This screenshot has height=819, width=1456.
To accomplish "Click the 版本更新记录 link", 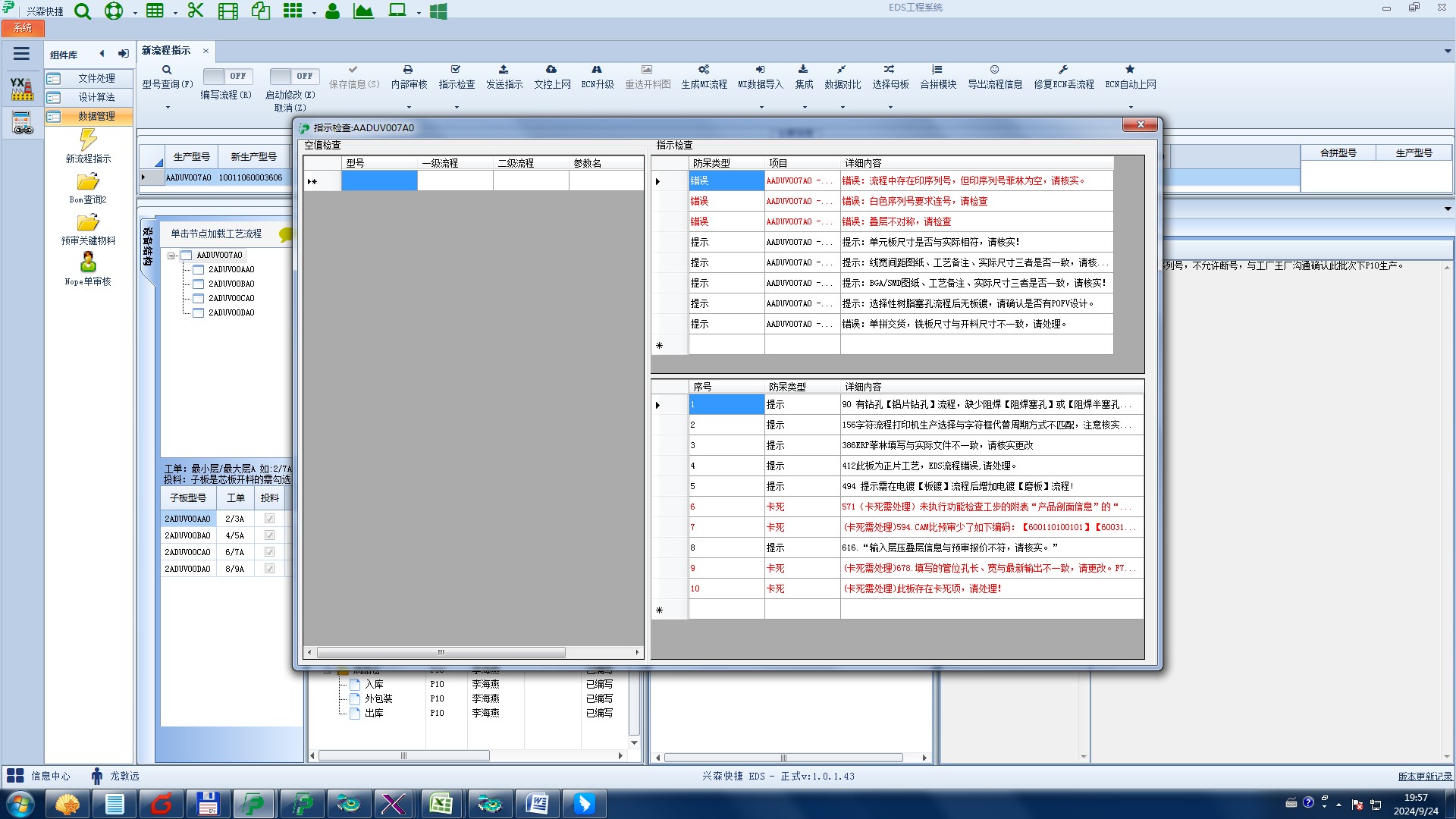I will [1424, 776].
